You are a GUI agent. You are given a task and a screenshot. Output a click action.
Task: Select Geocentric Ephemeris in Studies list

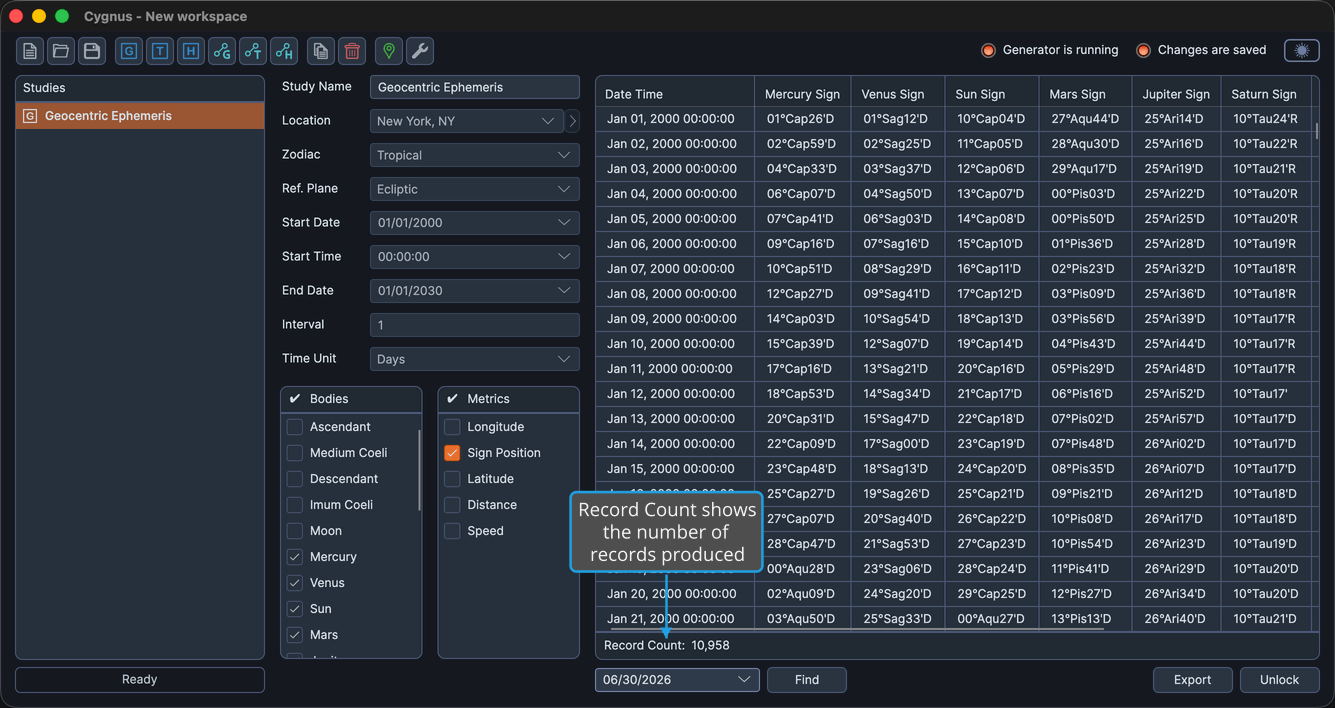tap(140, 116)
